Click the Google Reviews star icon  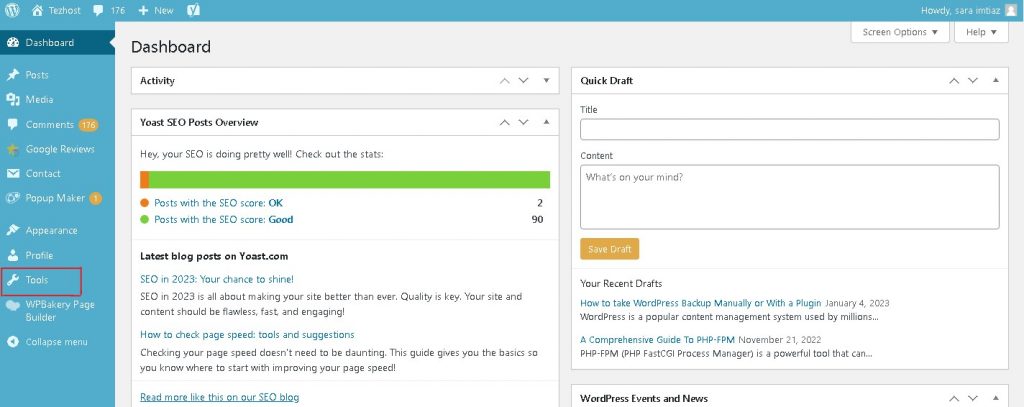pyautogui.click(x=13, y=149)
